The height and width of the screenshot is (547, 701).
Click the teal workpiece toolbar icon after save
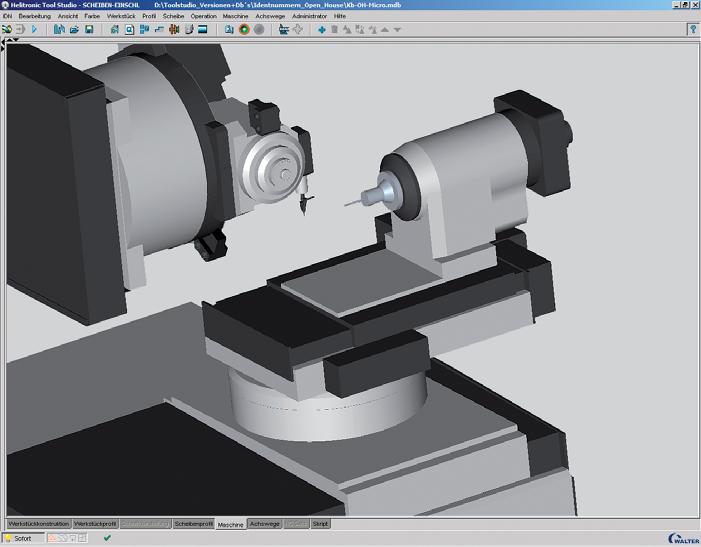coord(114,29)
